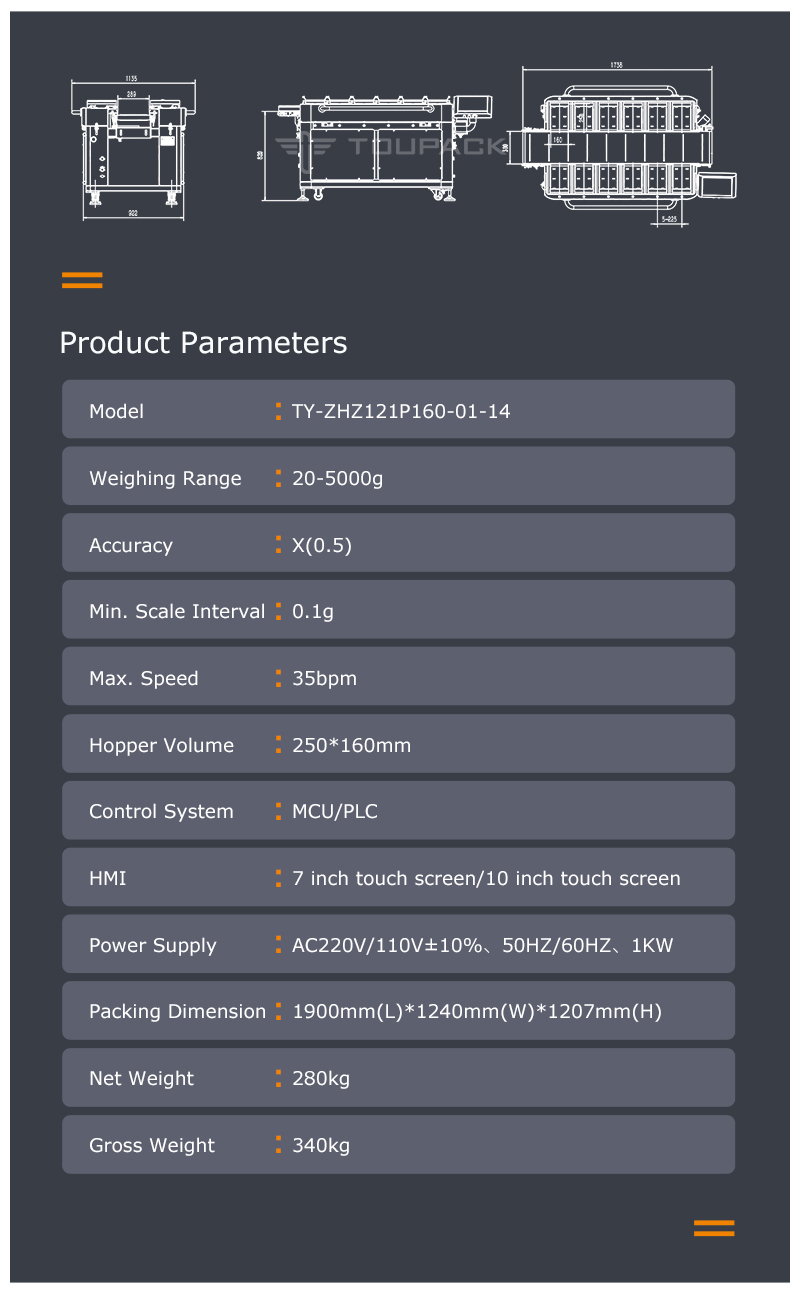Select the HMI touch screen row
Viewport: 800px width, 1293px height.
(x=398, y=877)
